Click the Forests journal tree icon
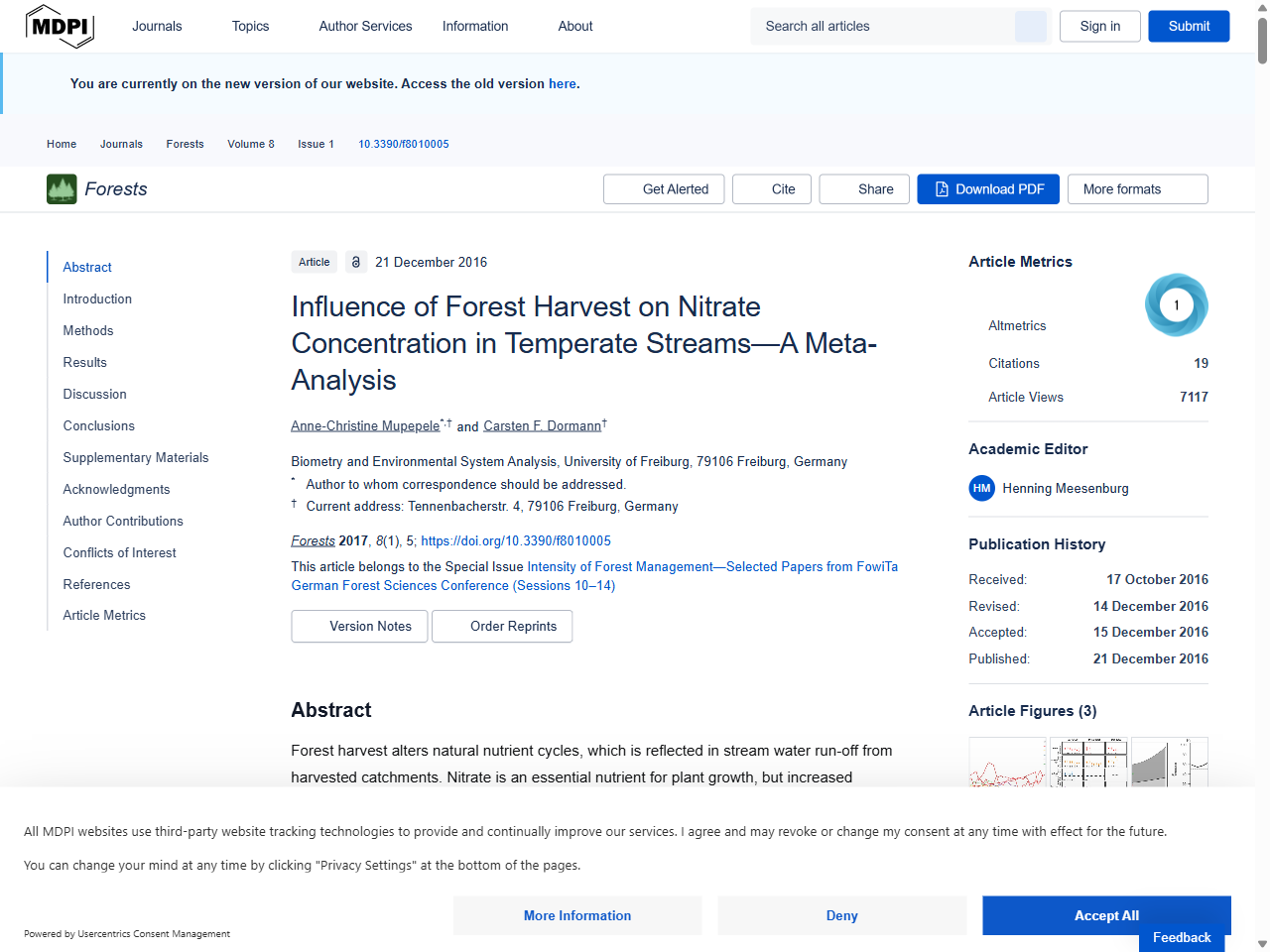Screen dimensions: 1270x952 coord(62,189)
